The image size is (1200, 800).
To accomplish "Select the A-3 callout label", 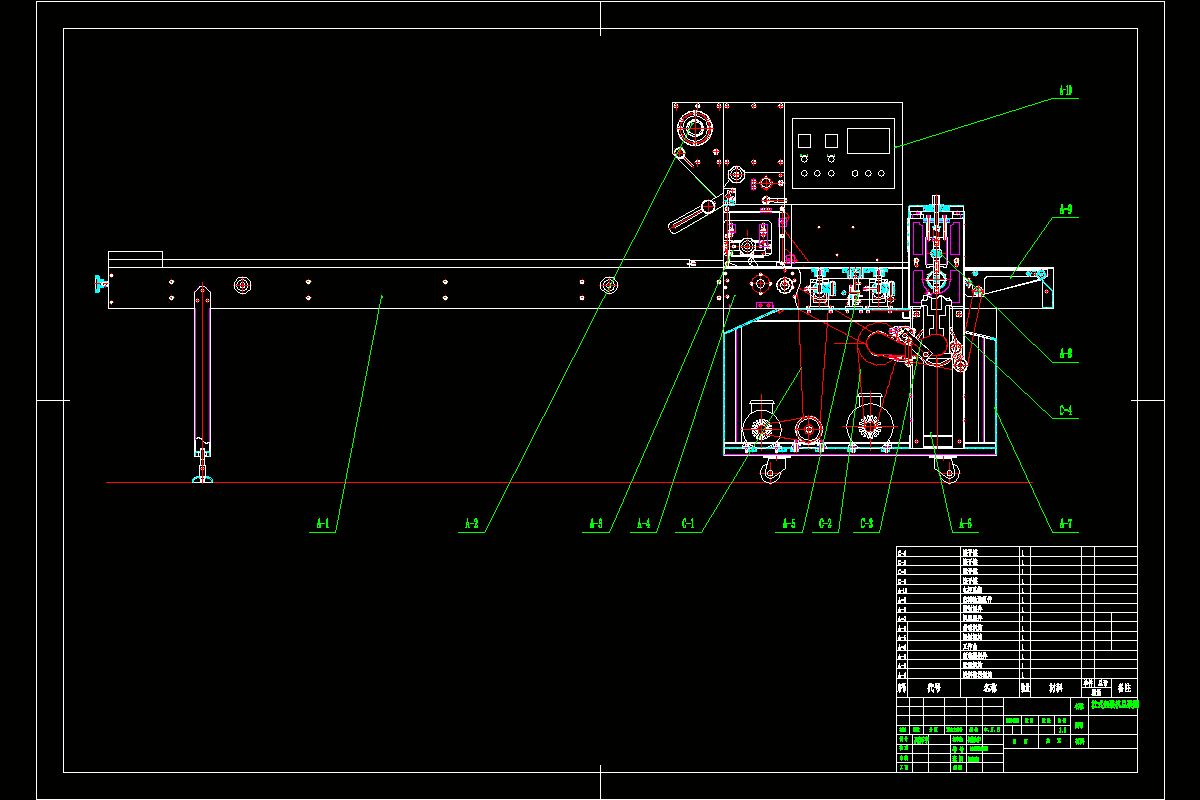I will click(x=595, y=523).
